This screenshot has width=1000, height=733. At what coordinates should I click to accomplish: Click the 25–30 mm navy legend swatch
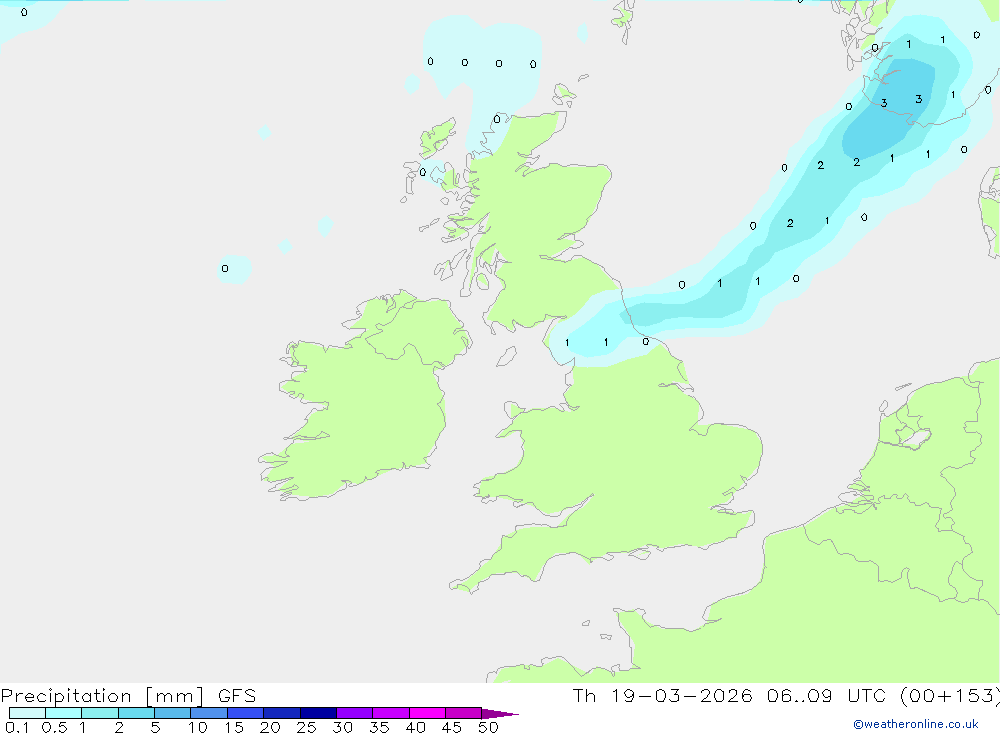(318, 713)
